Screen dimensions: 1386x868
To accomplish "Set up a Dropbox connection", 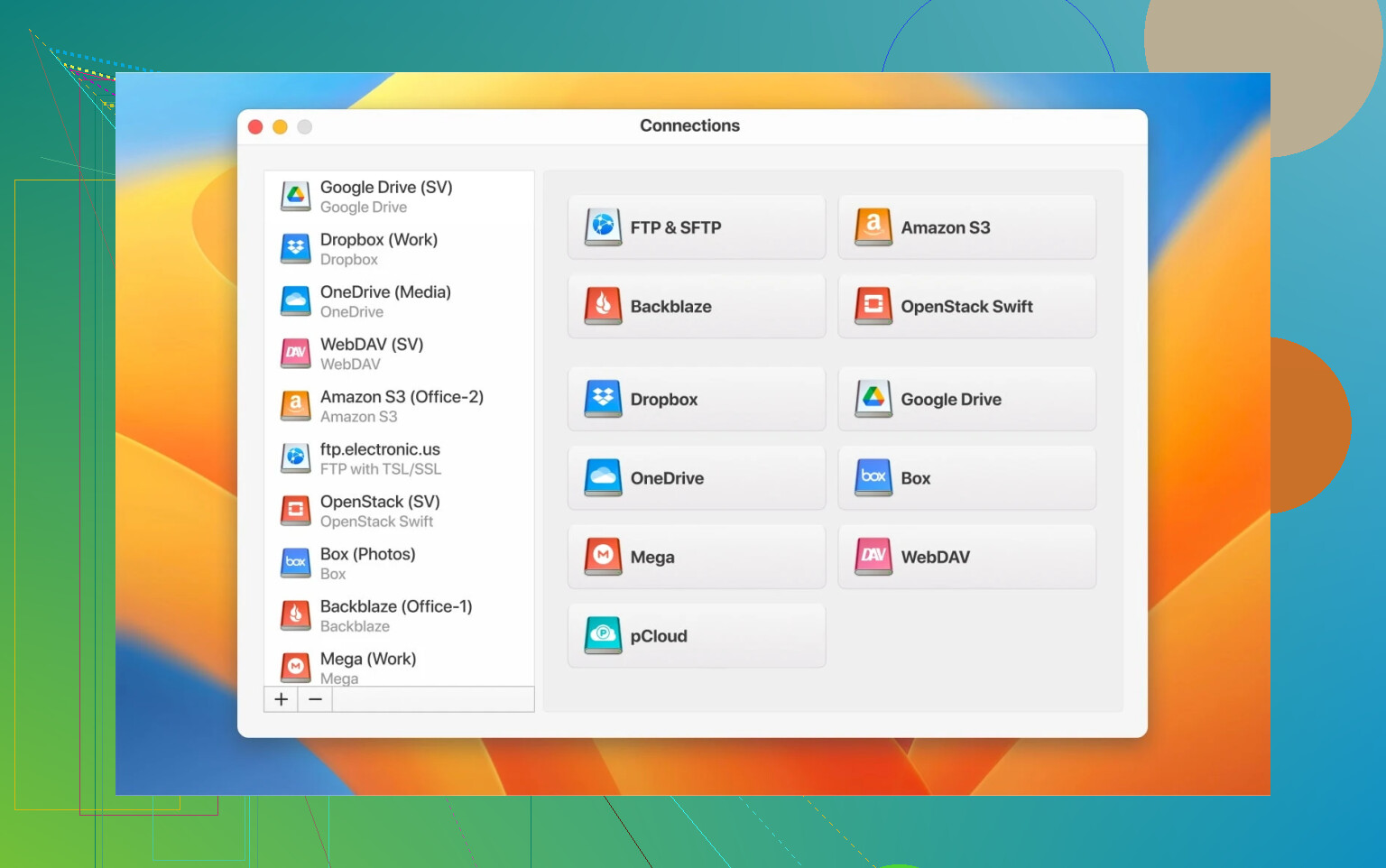I will tap(697, 399).
